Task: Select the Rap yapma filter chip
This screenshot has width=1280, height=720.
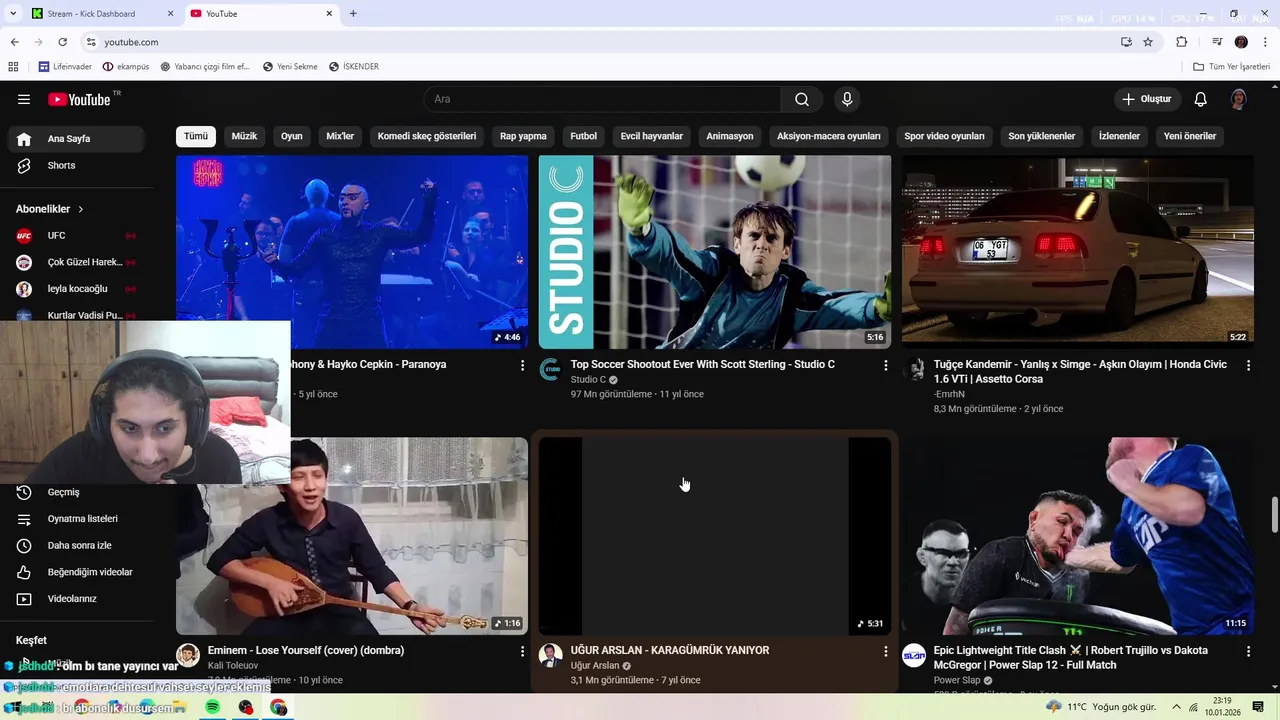Action: [523, 136]
